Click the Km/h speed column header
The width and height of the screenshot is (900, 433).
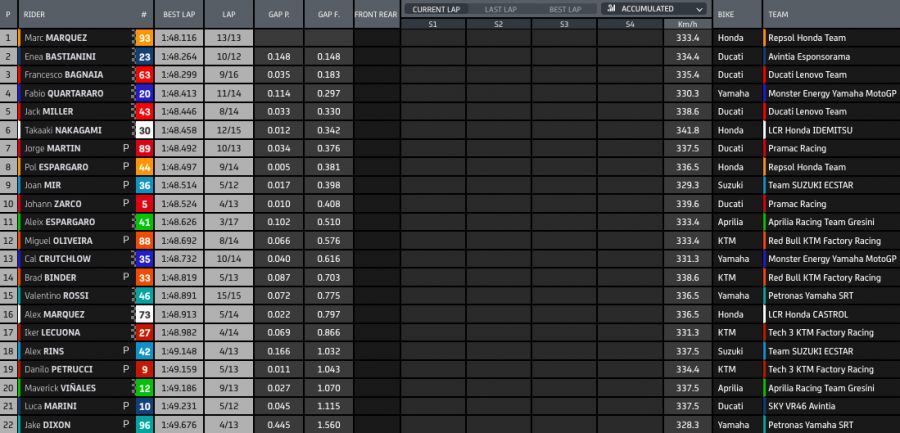pos(687,23)
